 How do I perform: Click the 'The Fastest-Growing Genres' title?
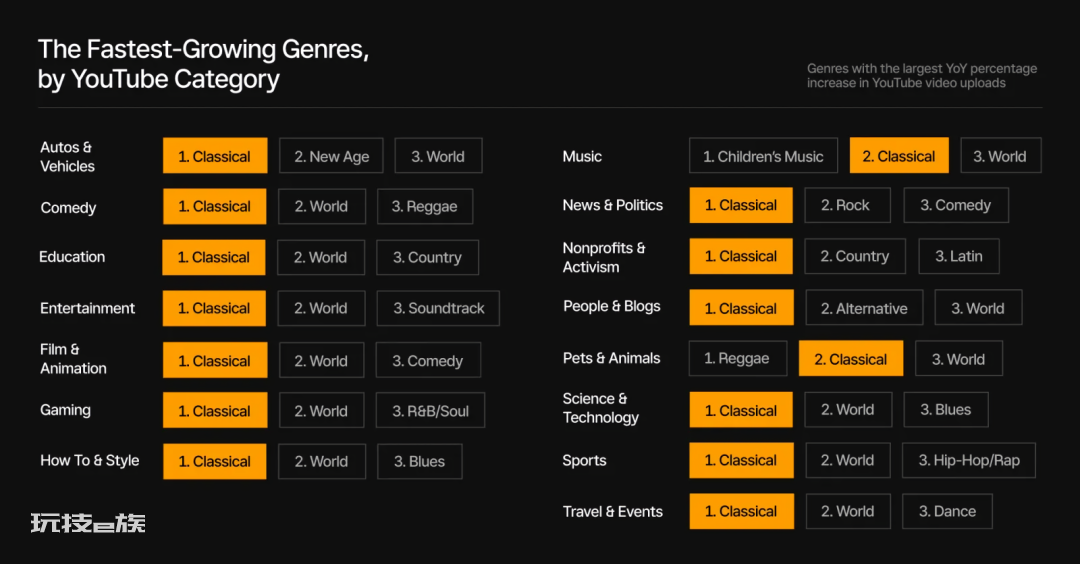click(203, 63)
